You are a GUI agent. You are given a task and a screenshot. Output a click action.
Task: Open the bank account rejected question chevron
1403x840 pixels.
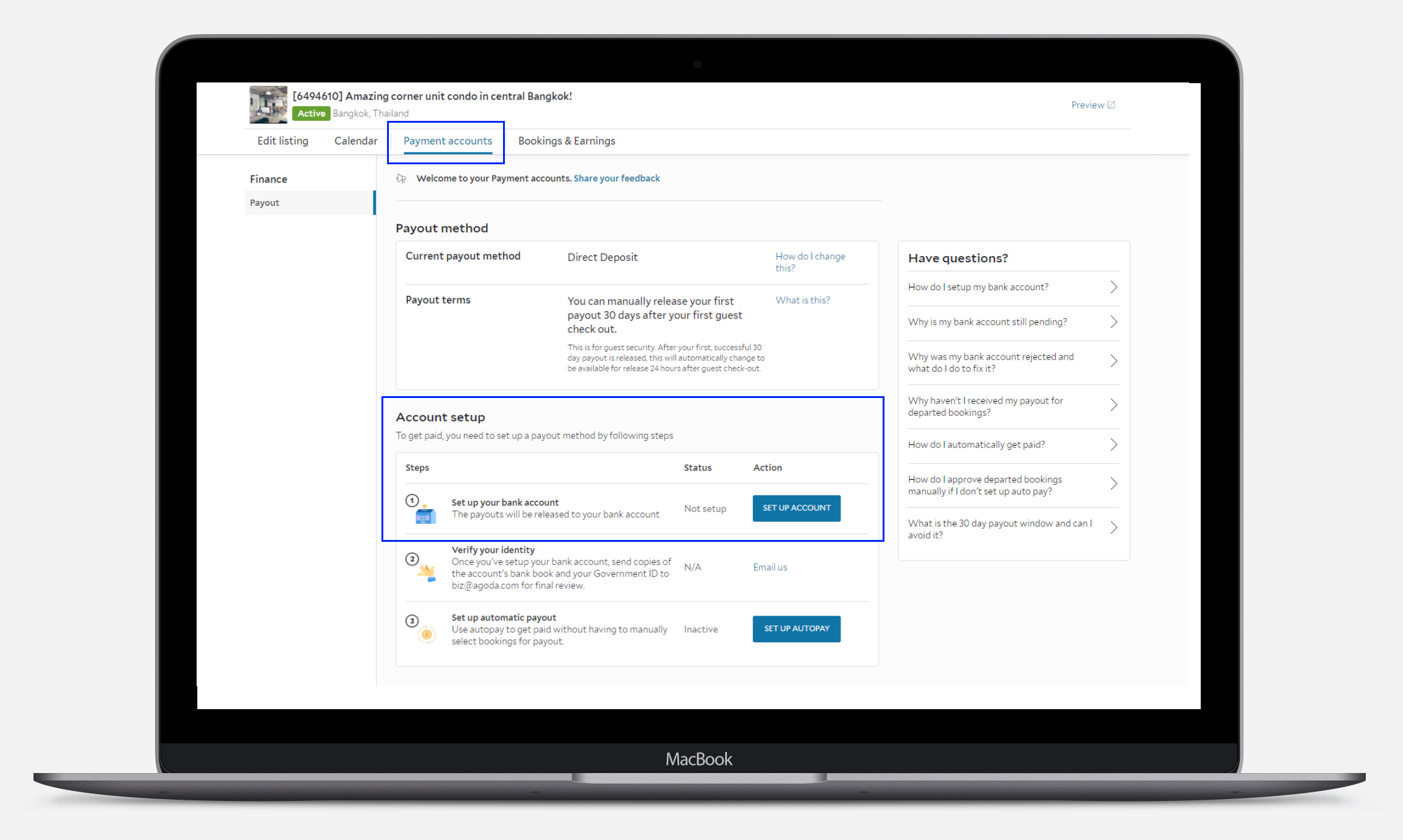(x=1113, y=361)
